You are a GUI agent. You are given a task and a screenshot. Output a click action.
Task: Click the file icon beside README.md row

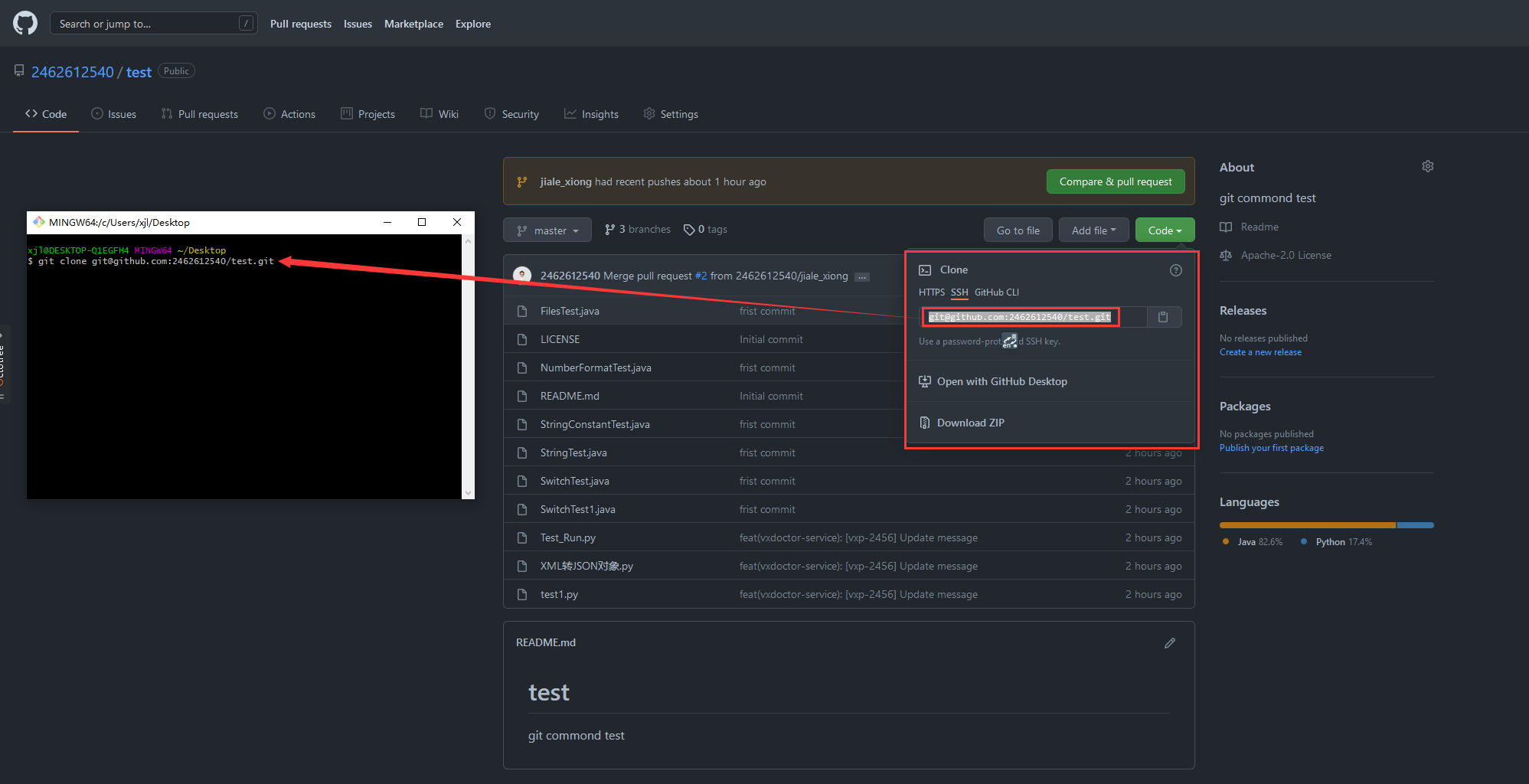[x=522, y=396]
